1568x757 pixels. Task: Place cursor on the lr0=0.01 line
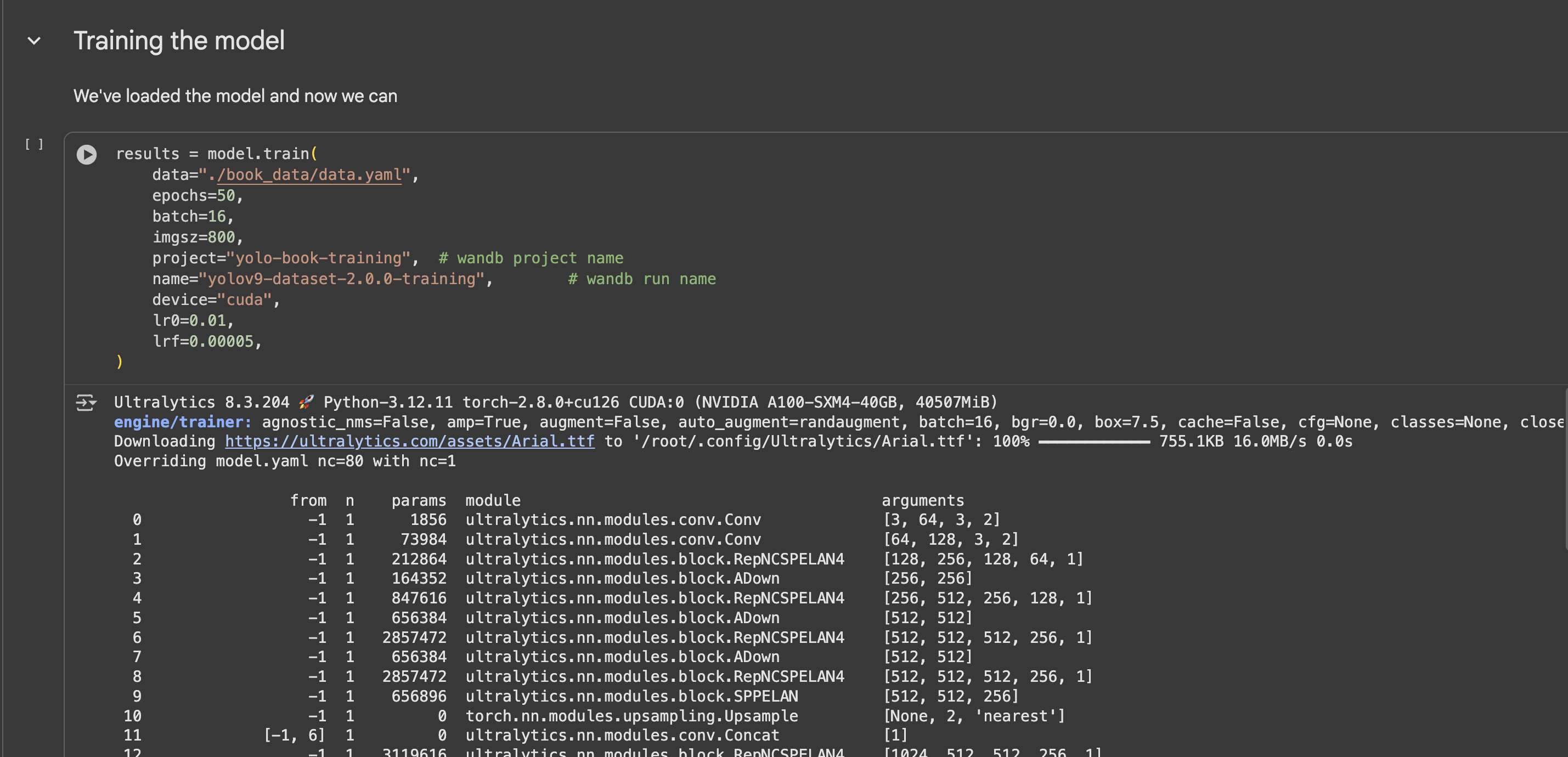tap(193, 321)
